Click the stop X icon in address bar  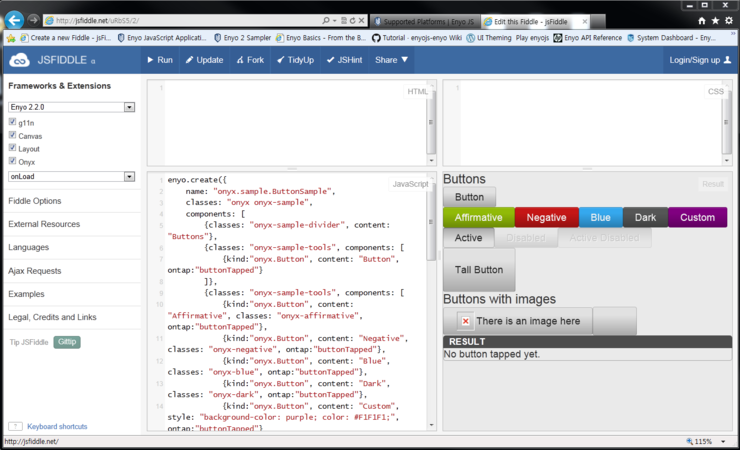[361, 20]
